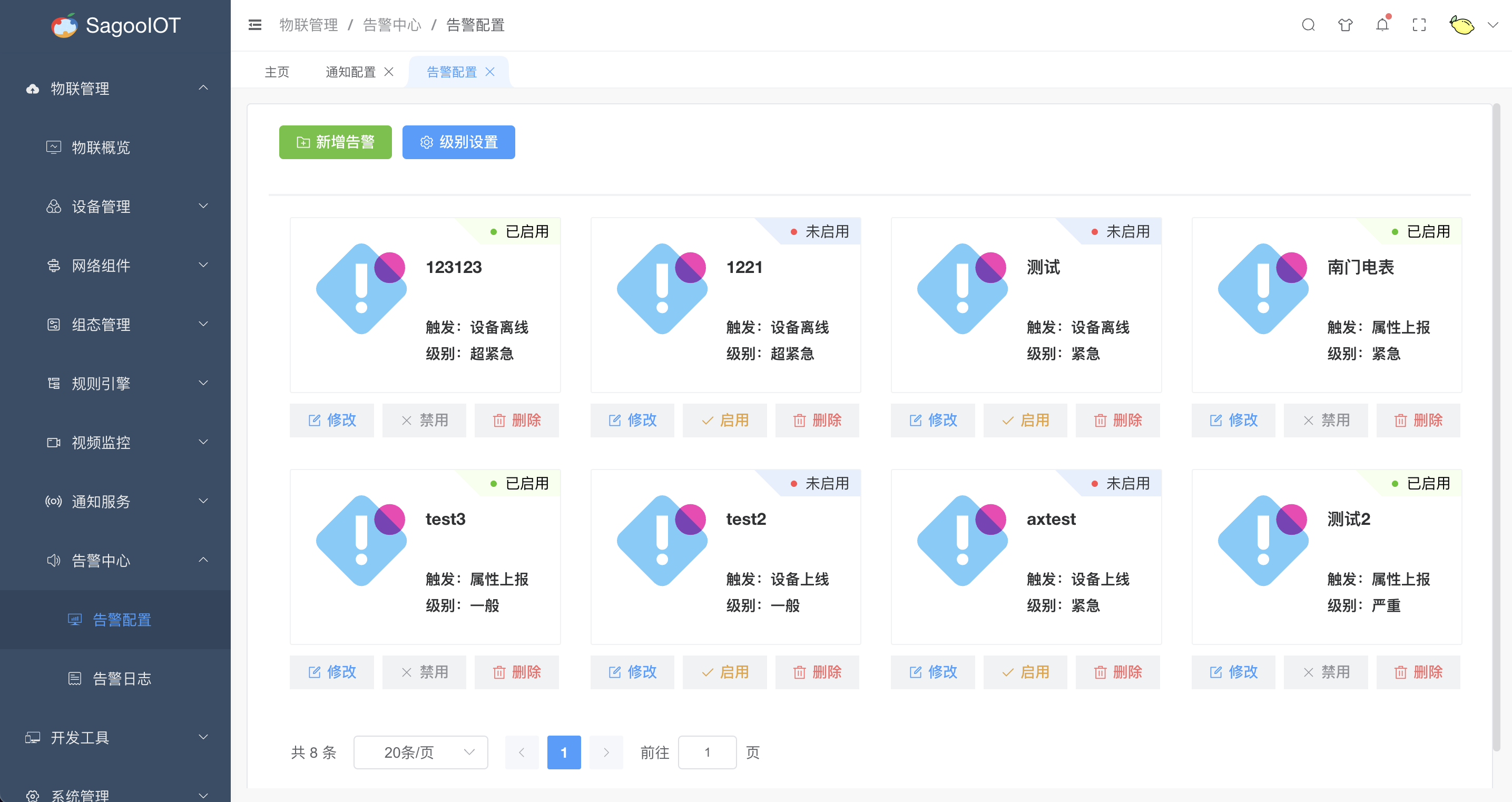The height and width of the screenshot is (802, 1512).
Task: Click the 级别设置 button
Action: pos(458,142)
